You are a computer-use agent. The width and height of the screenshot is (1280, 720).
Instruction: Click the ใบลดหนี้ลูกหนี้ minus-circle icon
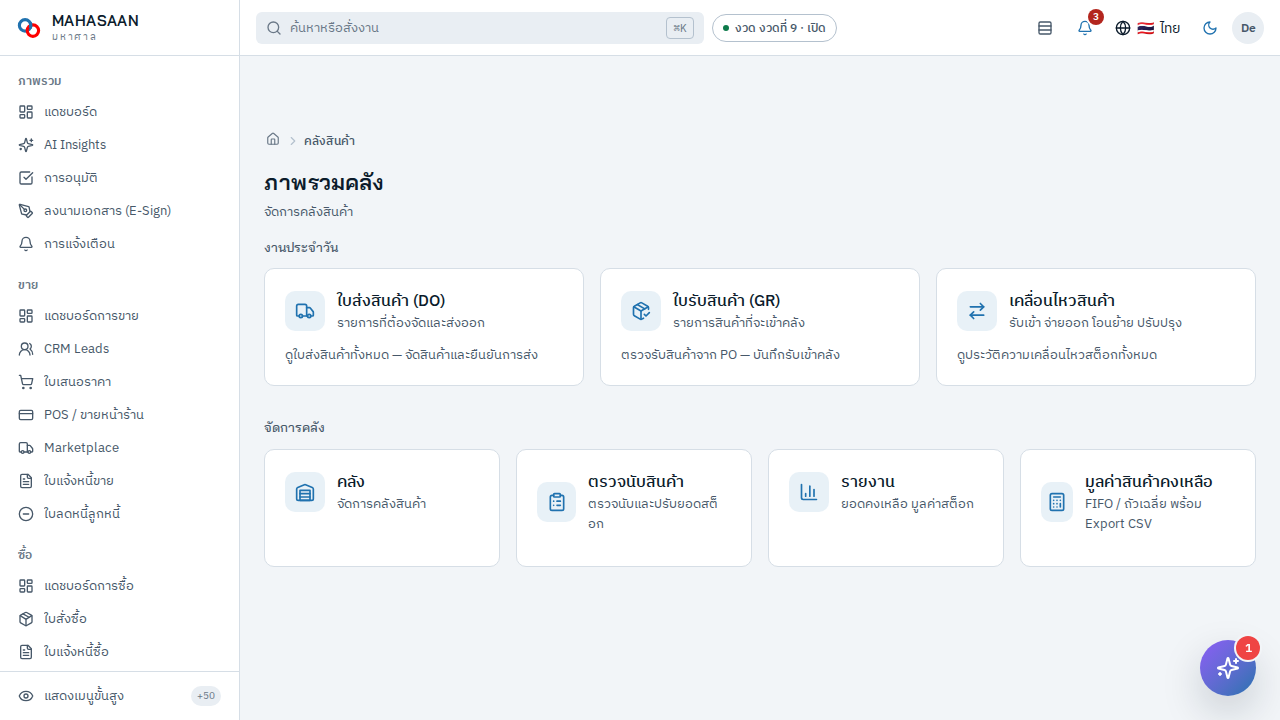click(26, 514)
